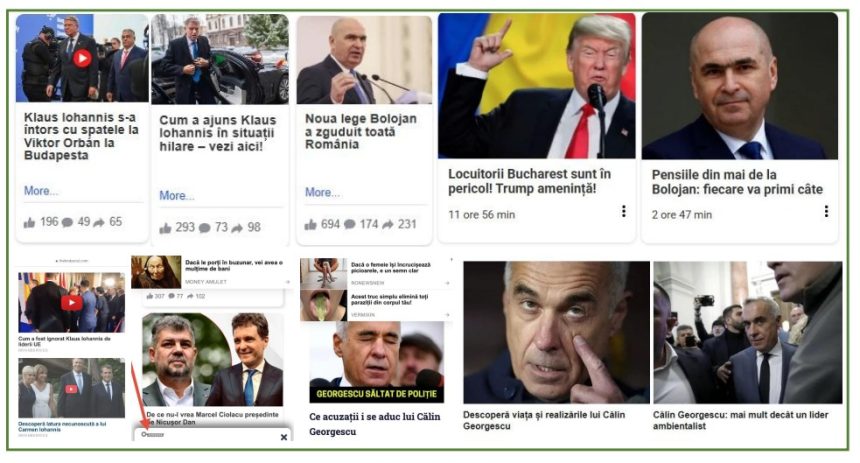Open Descoperă viața și realizările lui Călin Georgescu

coord(544,420)
